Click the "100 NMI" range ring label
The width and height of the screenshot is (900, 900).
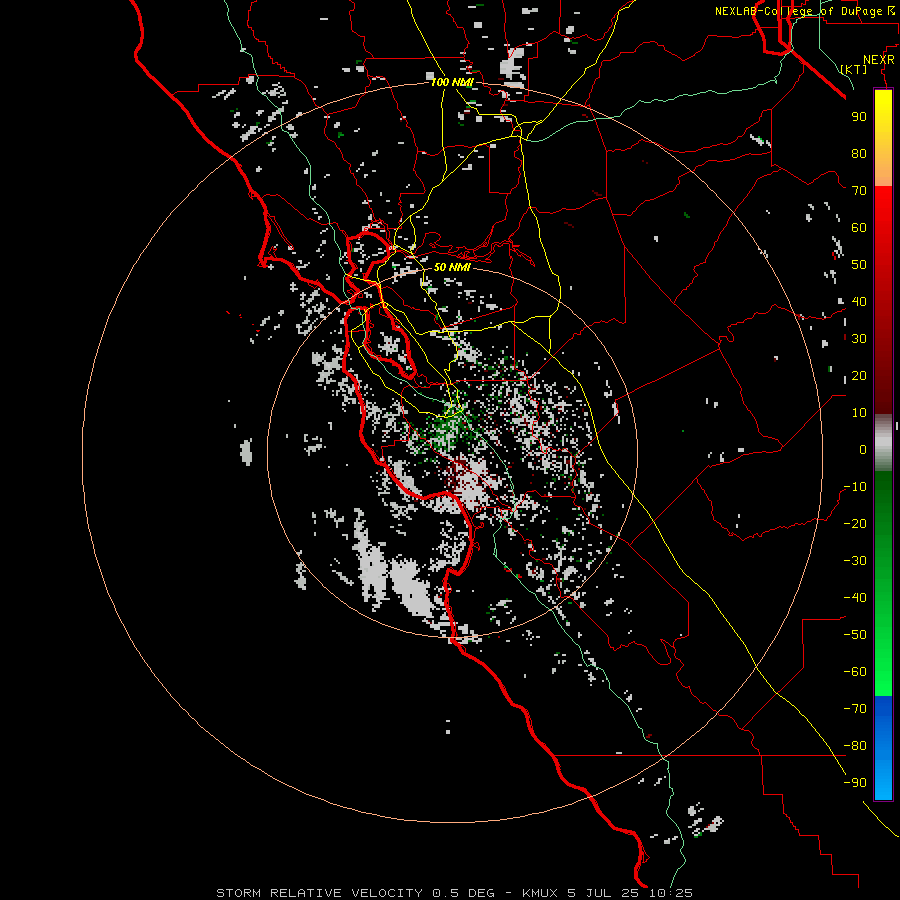tap(452, 83)
